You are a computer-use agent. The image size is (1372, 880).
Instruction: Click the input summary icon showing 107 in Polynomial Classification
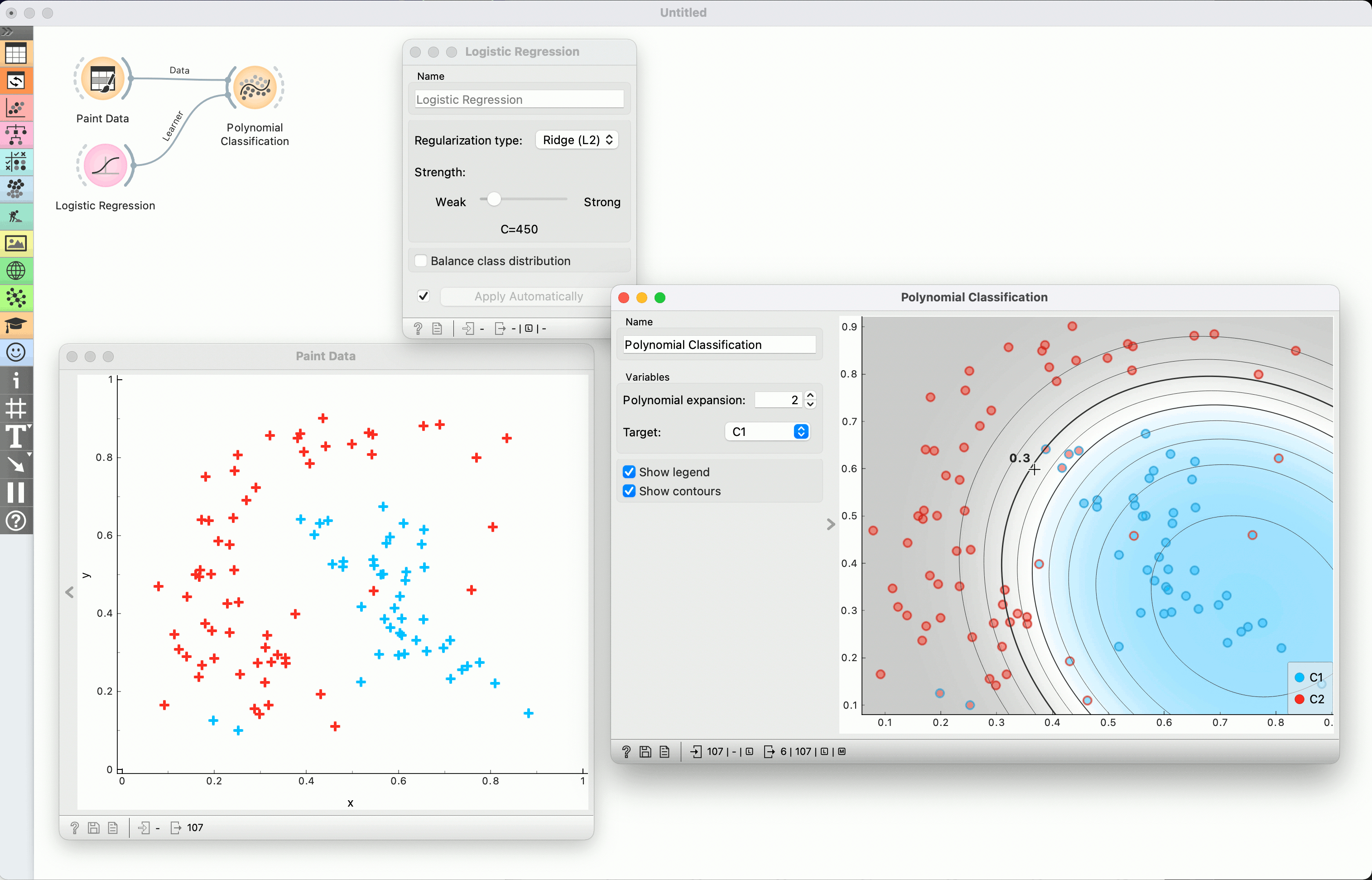pos(696,751)
